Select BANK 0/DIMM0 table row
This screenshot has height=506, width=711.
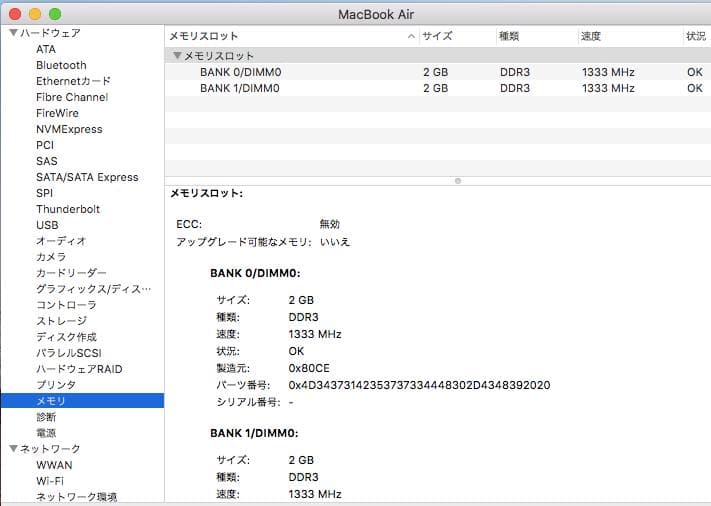click(x=438, y=72)
